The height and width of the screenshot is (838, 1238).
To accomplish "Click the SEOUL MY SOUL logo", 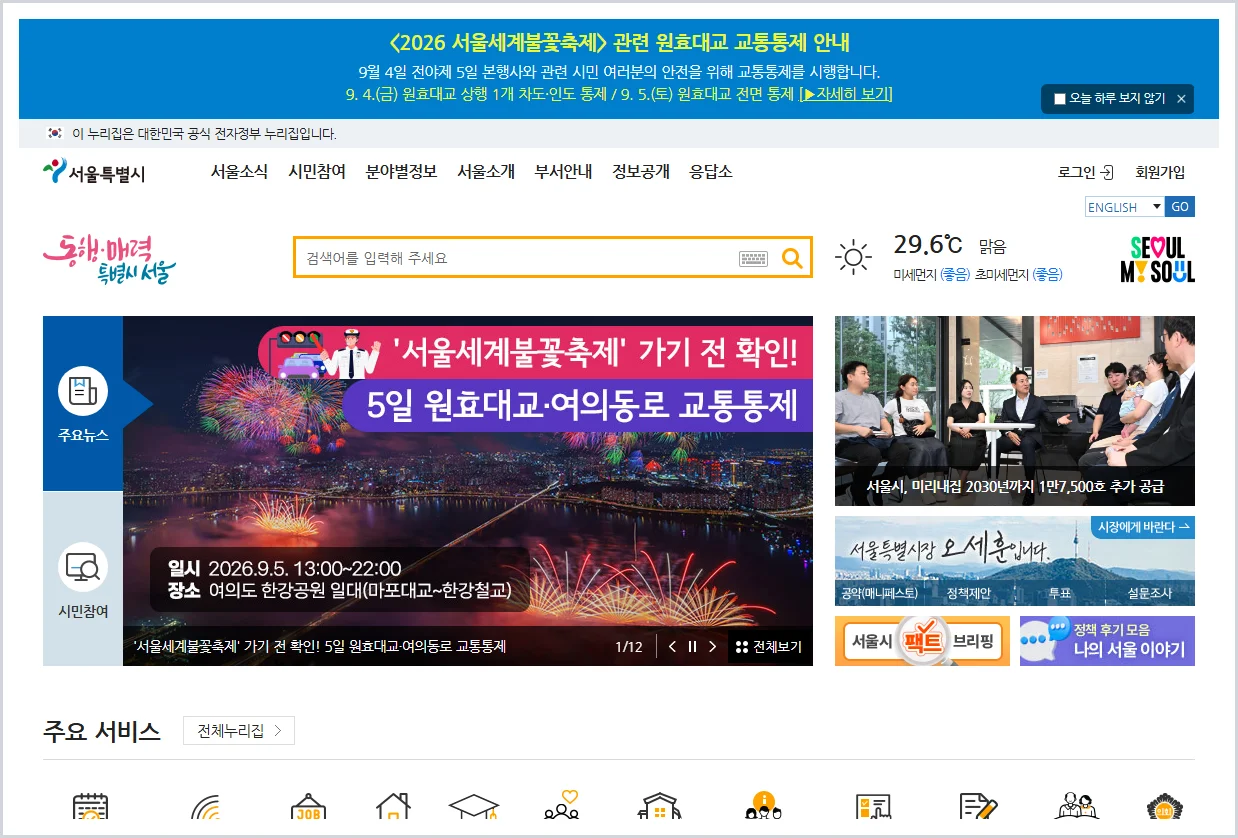I will (1157, 260).
